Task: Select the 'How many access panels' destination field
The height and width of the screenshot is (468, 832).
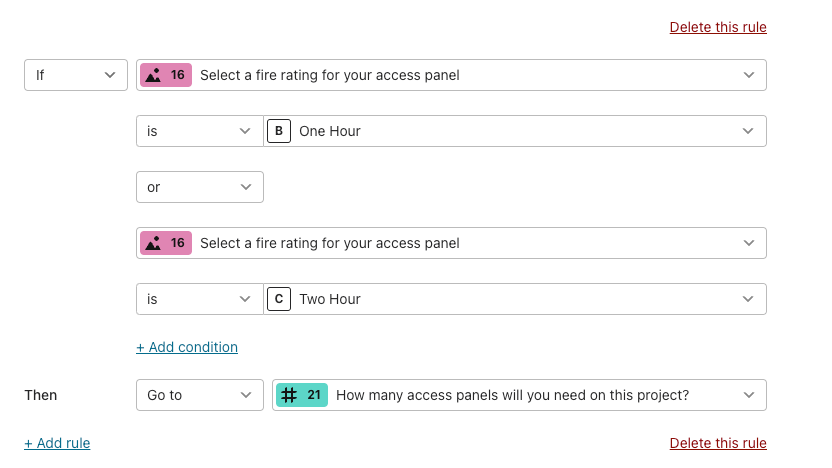Action: pyautogui.click(x=519, y=395)
